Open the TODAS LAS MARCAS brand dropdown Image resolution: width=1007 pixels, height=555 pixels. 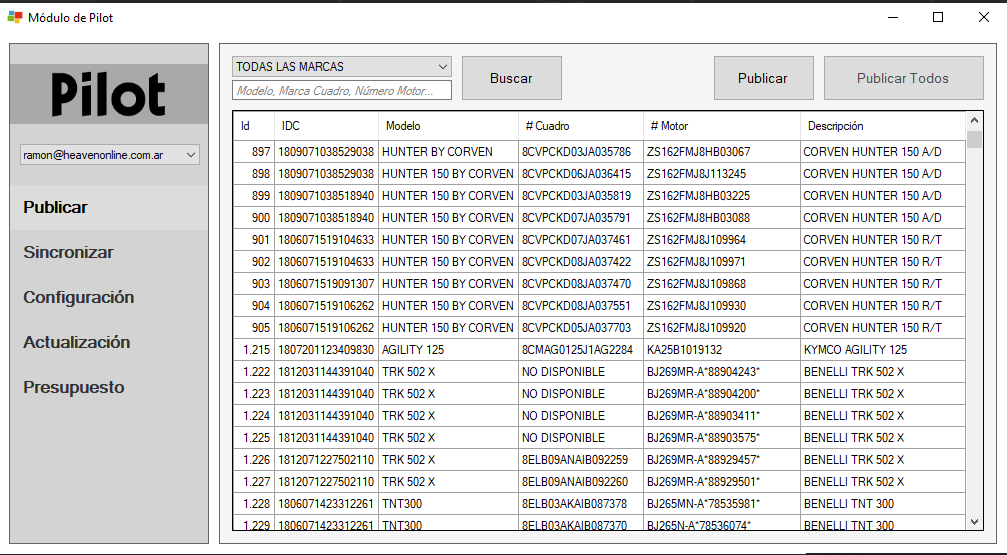click(x=342, y=67)
